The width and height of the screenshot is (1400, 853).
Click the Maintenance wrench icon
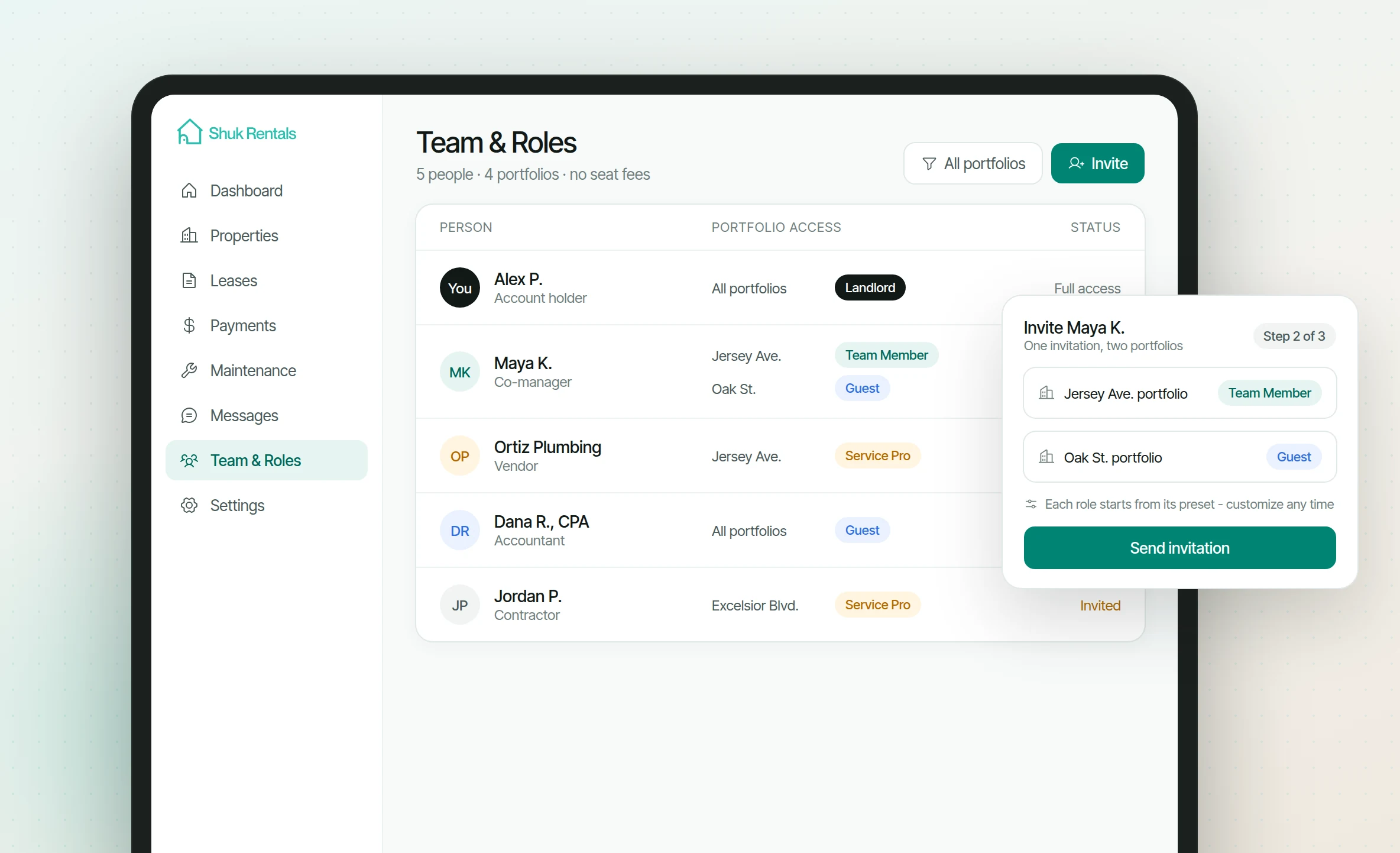pyautogui.click(x=189, y=370)
